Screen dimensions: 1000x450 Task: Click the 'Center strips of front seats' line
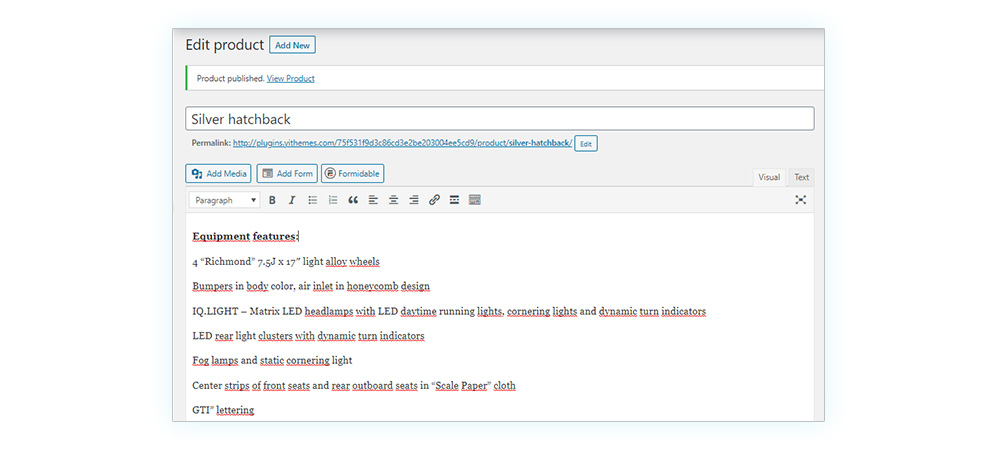pos(354,385)
